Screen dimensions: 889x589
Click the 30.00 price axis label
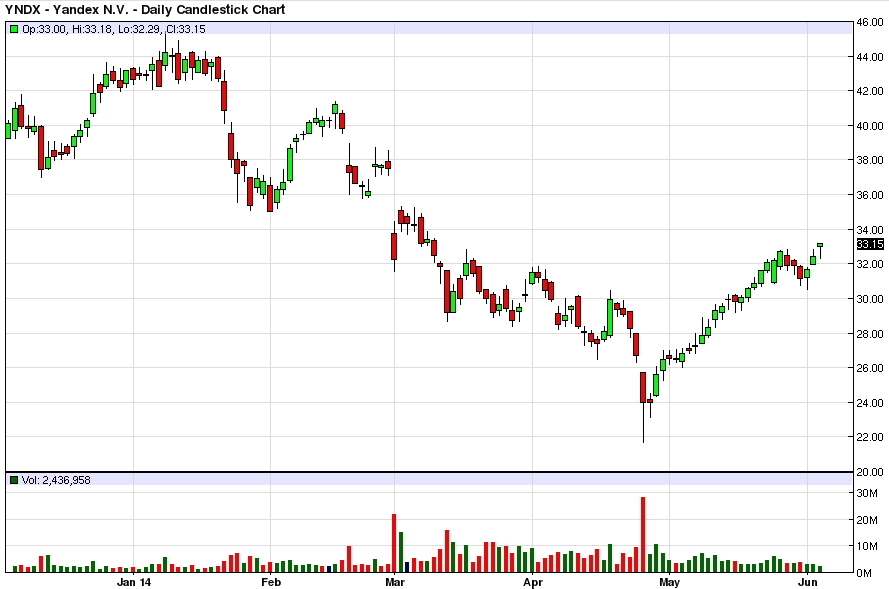tap(870, 299)
